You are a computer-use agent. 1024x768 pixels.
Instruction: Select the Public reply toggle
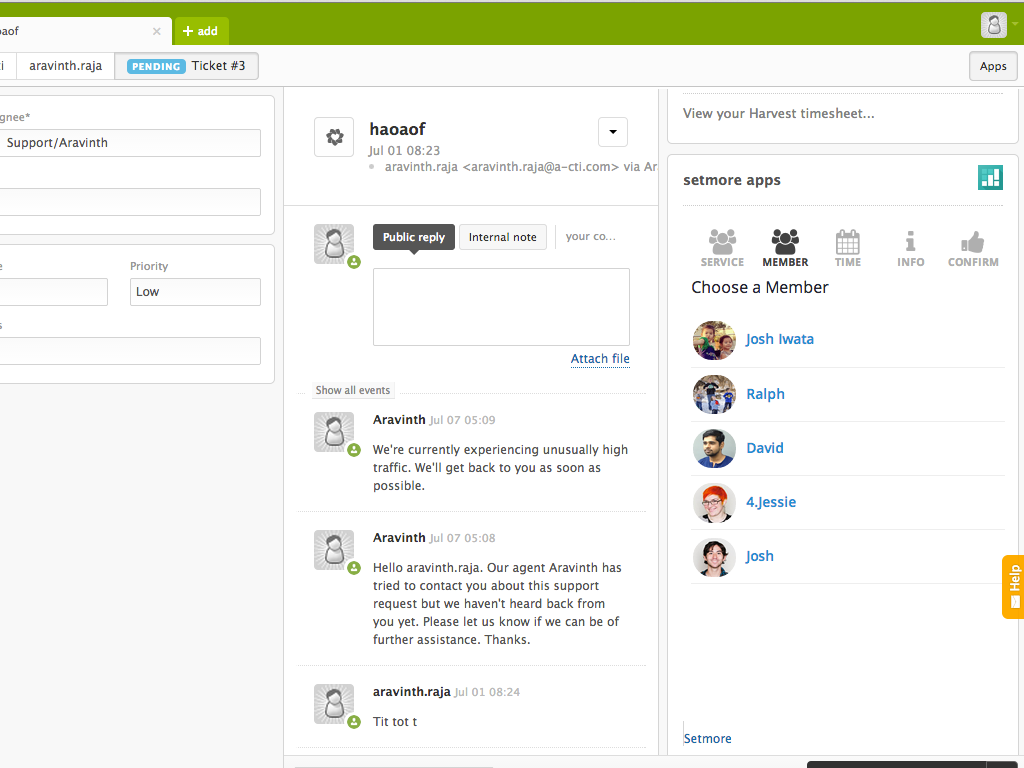click(x=413, y=237)
